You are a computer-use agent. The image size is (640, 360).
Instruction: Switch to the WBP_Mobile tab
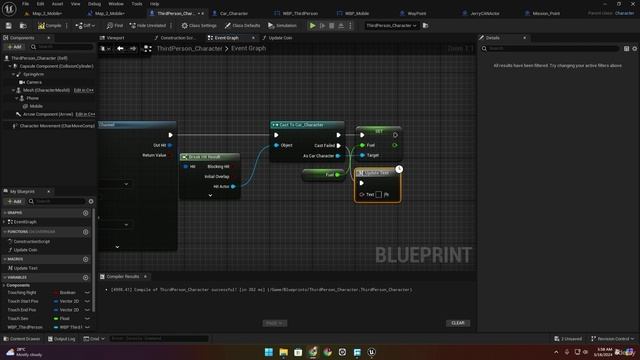357,13
